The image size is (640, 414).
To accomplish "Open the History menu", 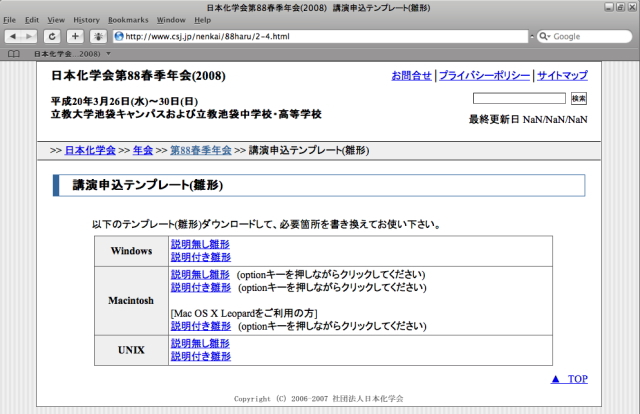I will (86, 20).
